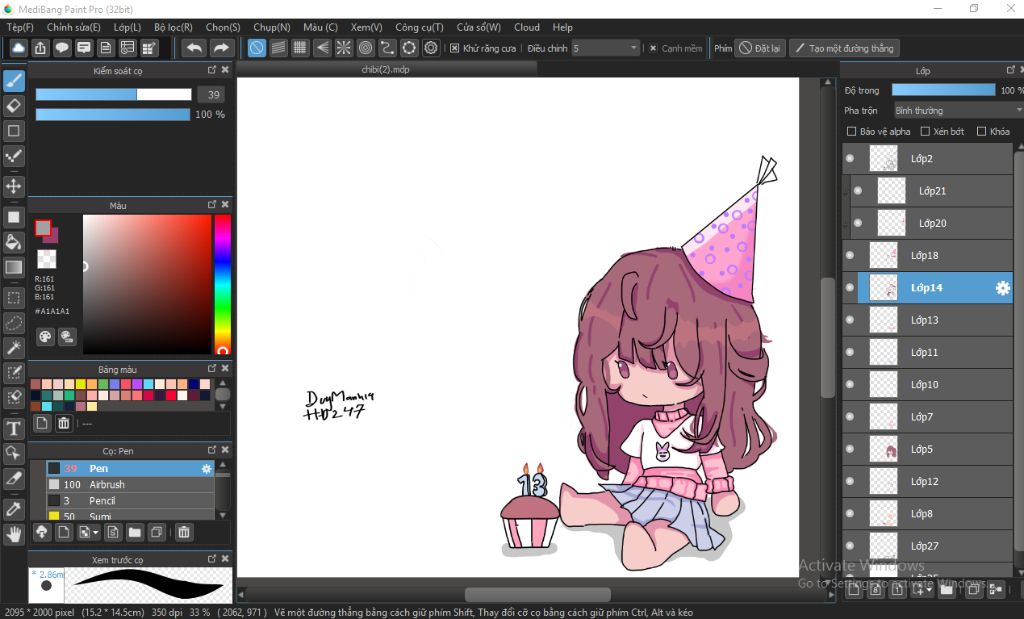The width and height of the screenshot is (1024, 619).
Task: Select the Magic Wand tool
Action: coord(14,347)
